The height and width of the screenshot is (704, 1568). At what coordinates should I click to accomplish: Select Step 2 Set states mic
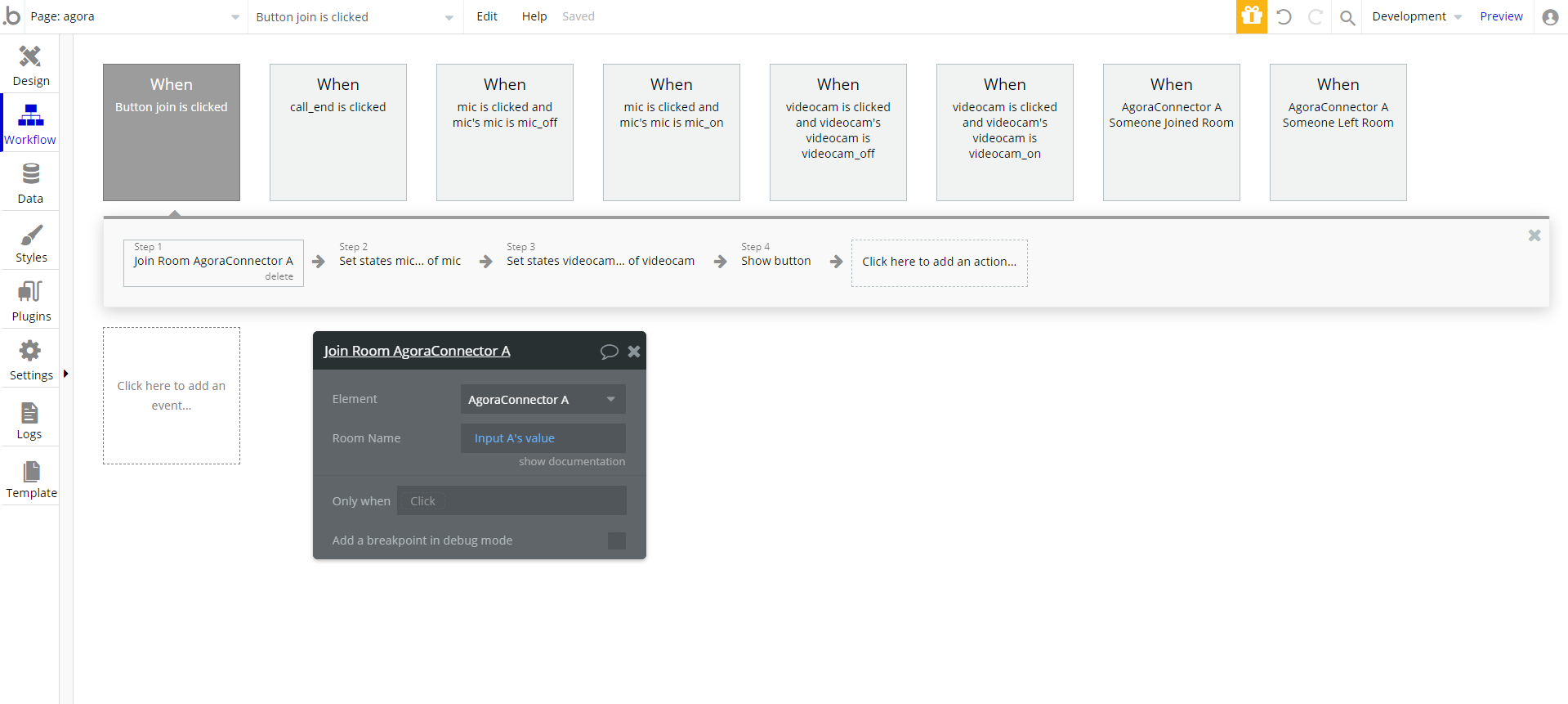point(400,255)
